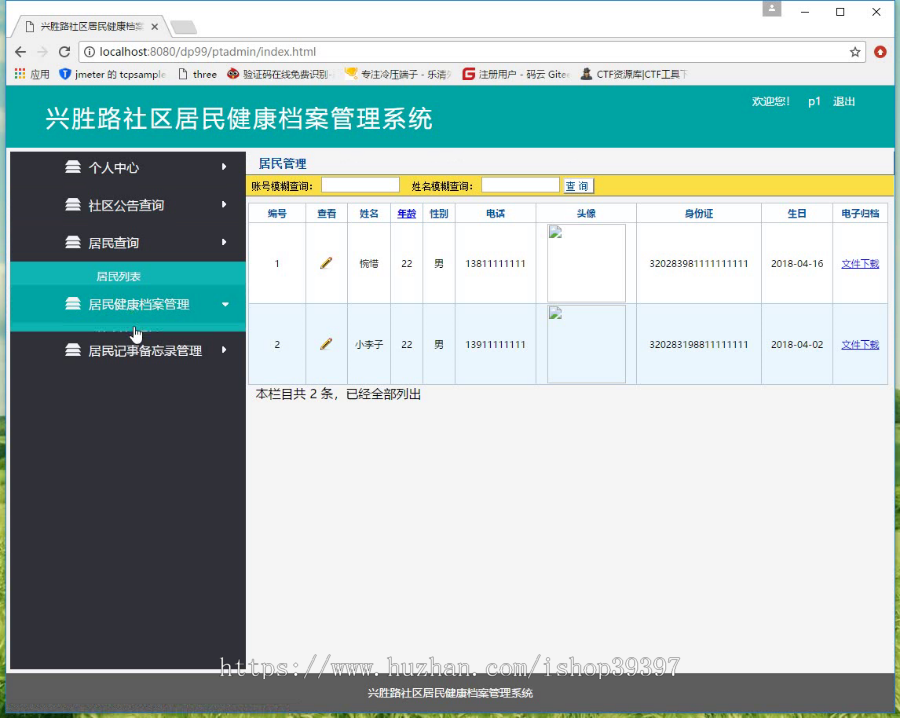Collapse 居民健康档案管理 with its down arrow

pos(225,304)
